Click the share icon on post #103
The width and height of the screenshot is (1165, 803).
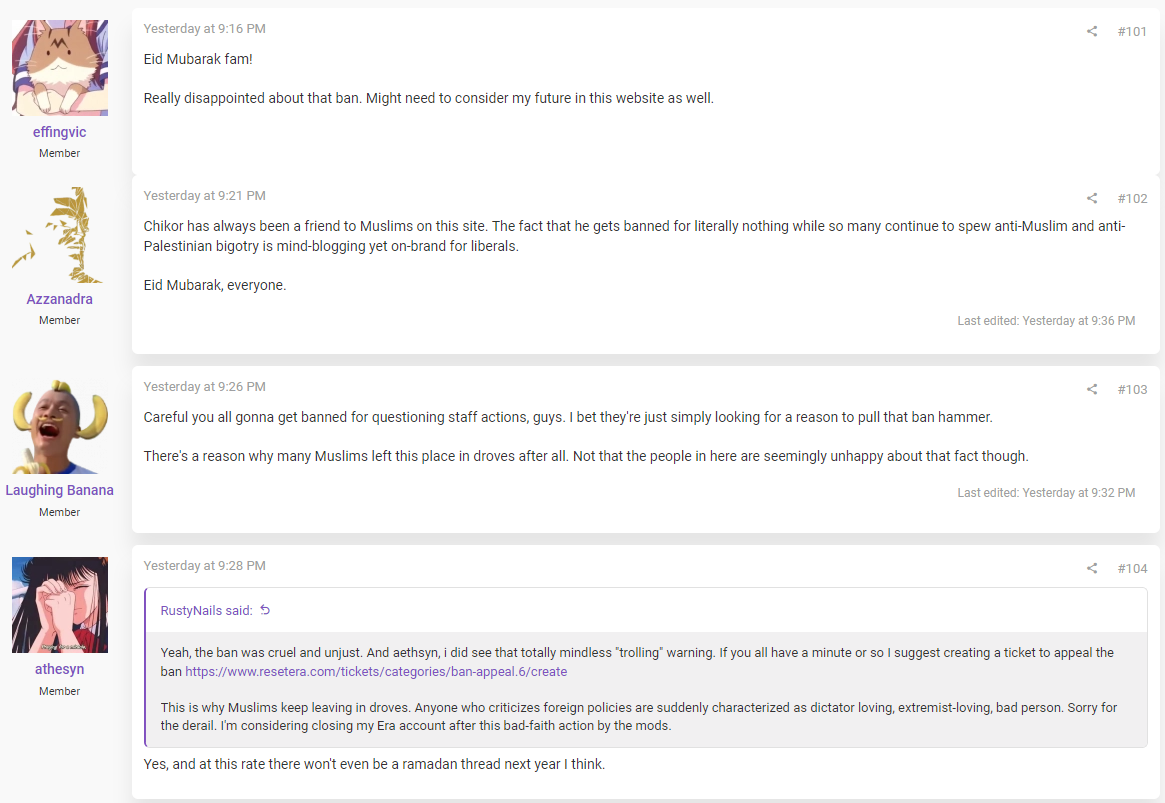point(1091,389)
